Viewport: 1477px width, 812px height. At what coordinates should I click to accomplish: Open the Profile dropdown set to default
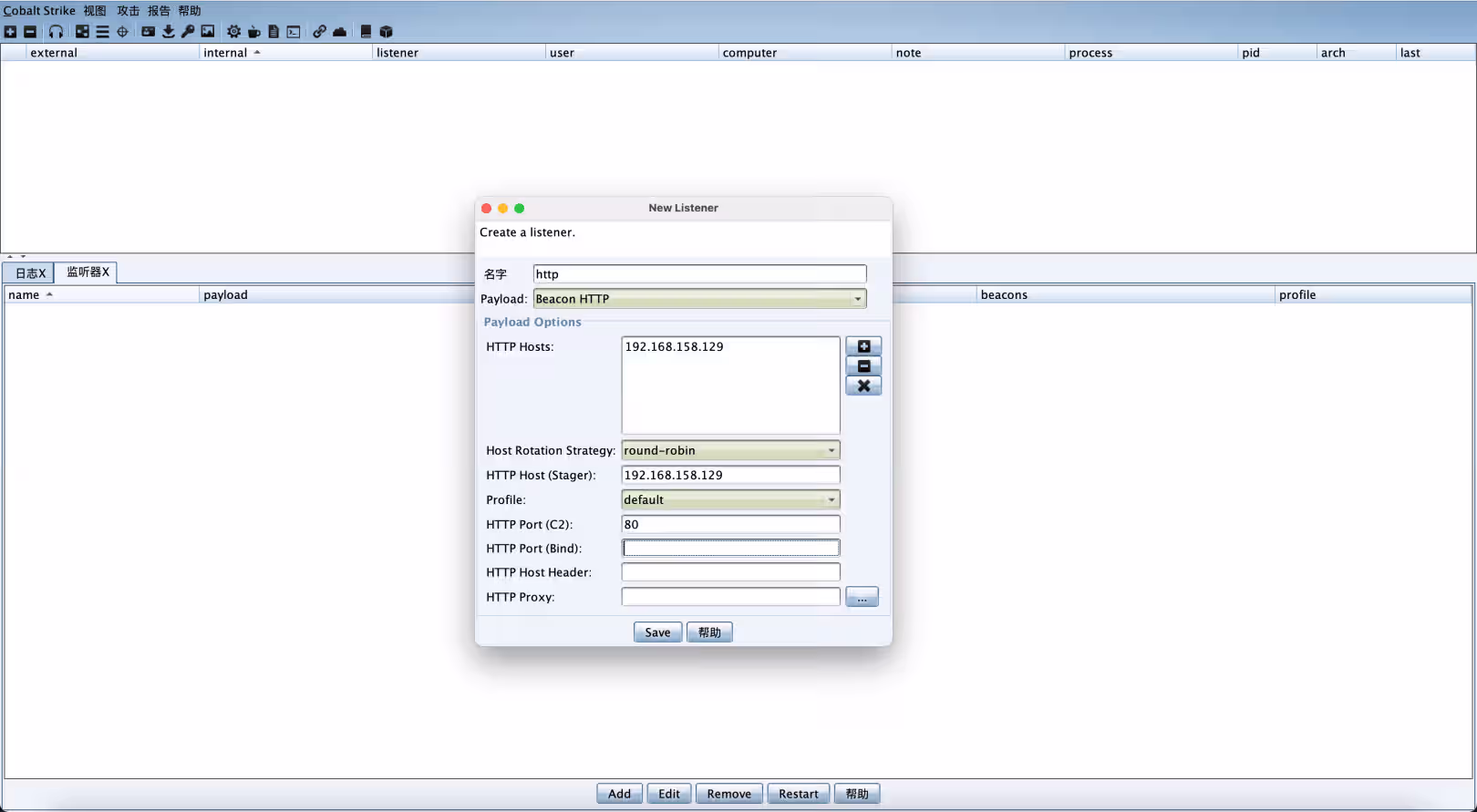pos(730,500)
